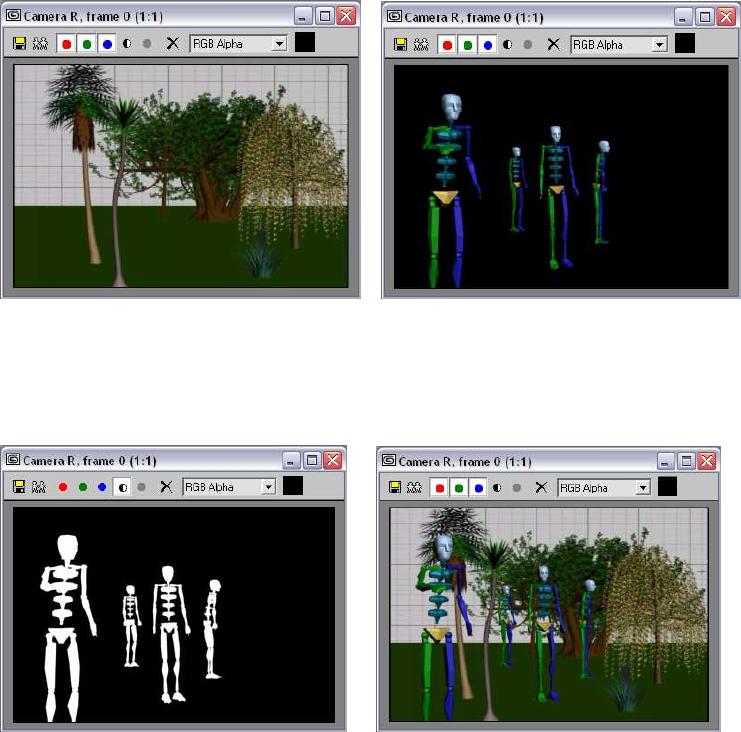Screen dimensions: 741x732
Task: Click title bar icon of trees-only window
Action: (13, 16)
